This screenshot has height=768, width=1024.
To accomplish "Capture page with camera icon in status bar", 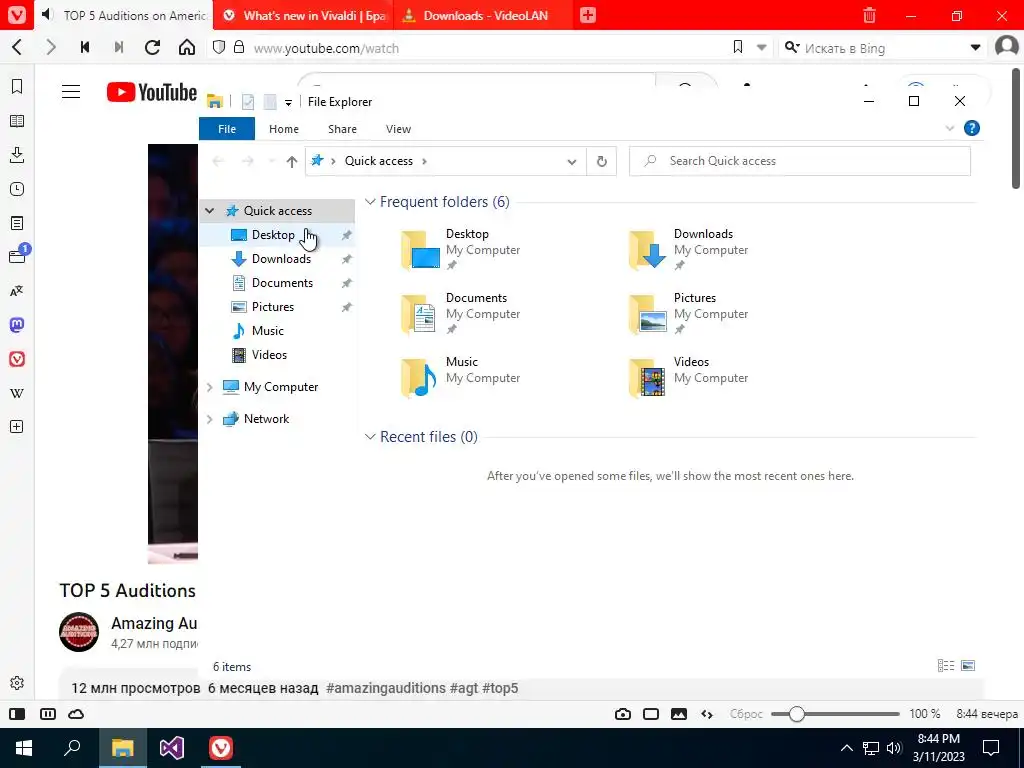I will coord(623,714).
